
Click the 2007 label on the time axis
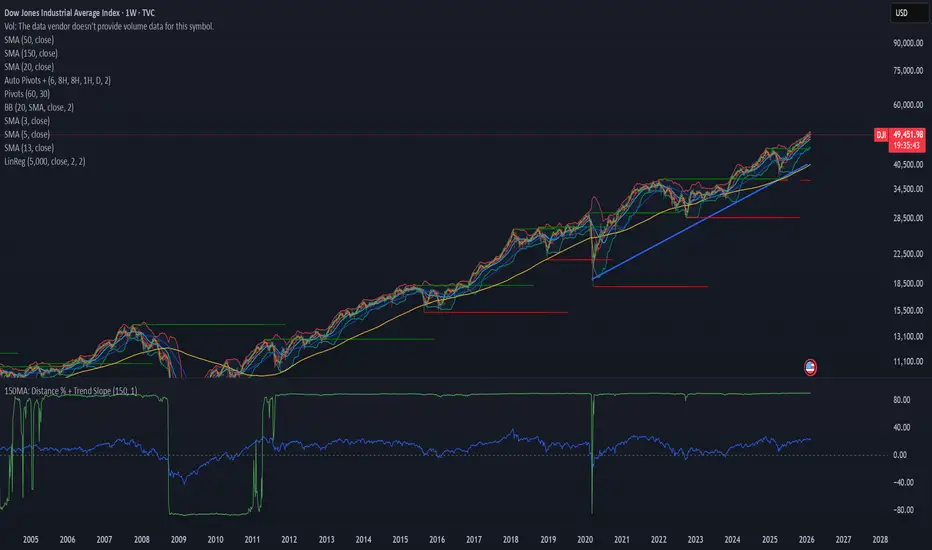(104, 540)
